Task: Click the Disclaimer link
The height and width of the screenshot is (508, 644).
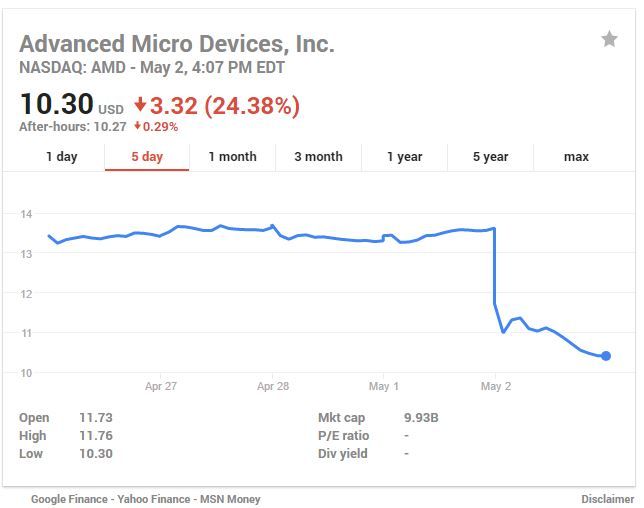Action: point(607,498)
